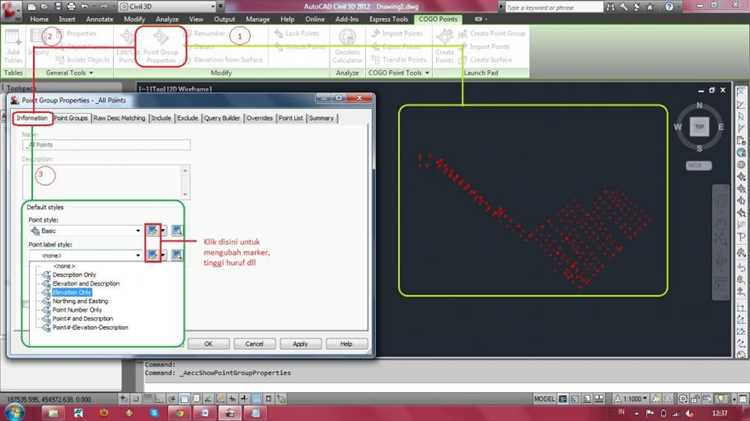Image resolution: width=750 pixels, height=421 pixels.
Task: Switch to the Point Groups tab
Action: pos(71,118)
